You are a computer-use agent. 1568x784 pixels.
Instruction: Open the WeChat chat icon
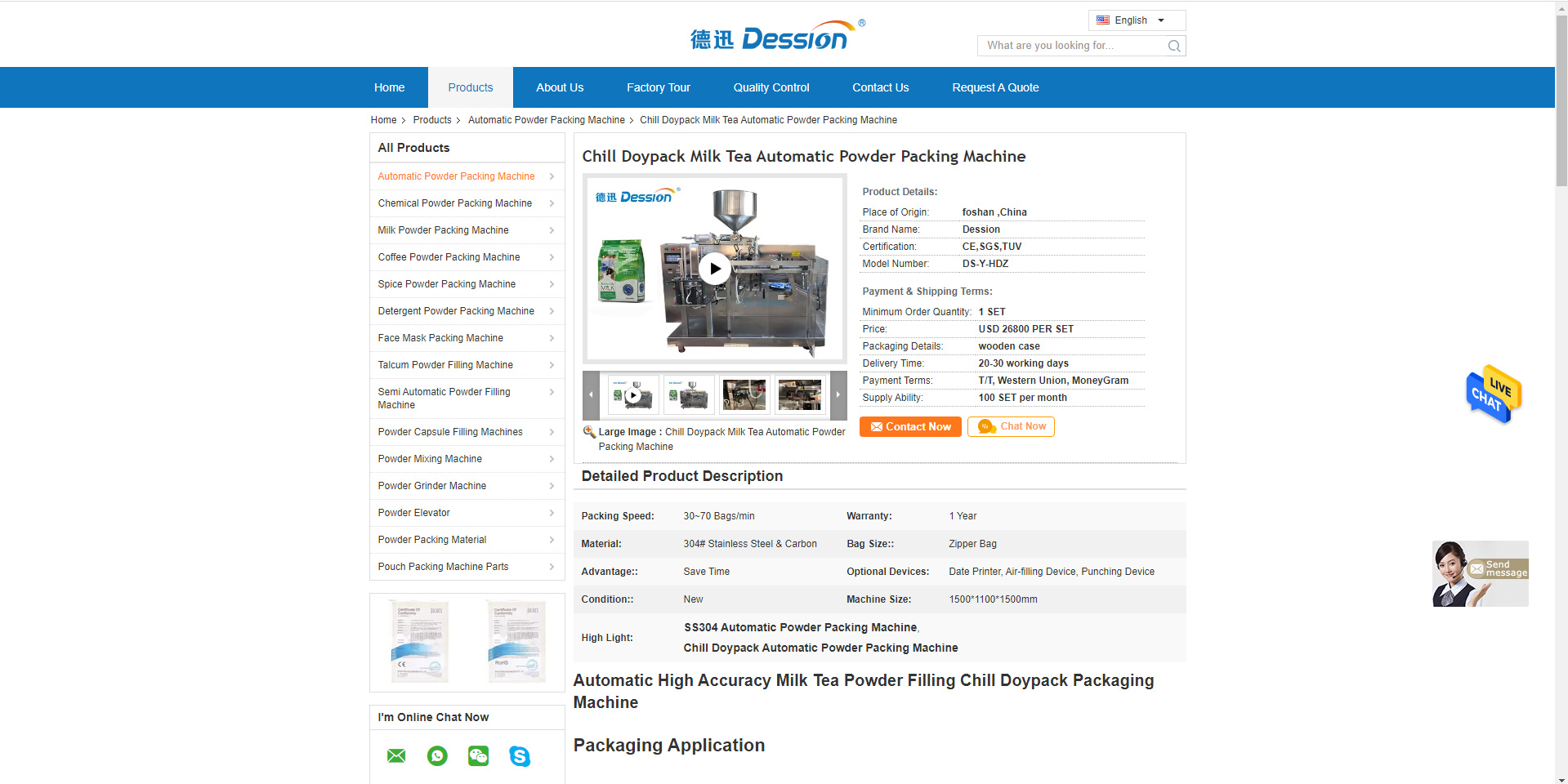point(478,756)
